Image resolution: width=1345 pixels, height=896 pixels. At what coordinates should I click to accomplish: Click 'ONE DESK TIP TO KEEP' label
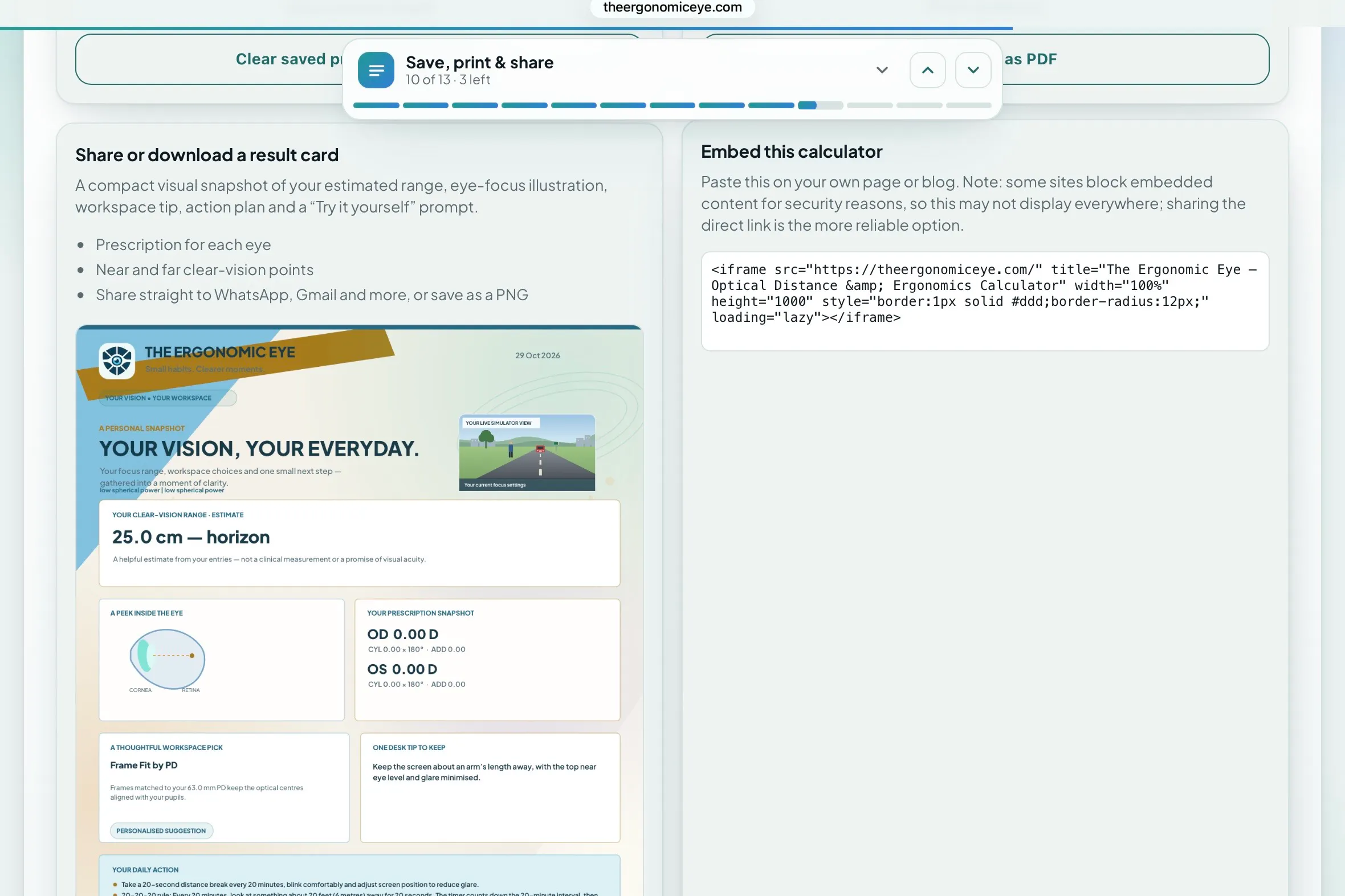[409, 747]
